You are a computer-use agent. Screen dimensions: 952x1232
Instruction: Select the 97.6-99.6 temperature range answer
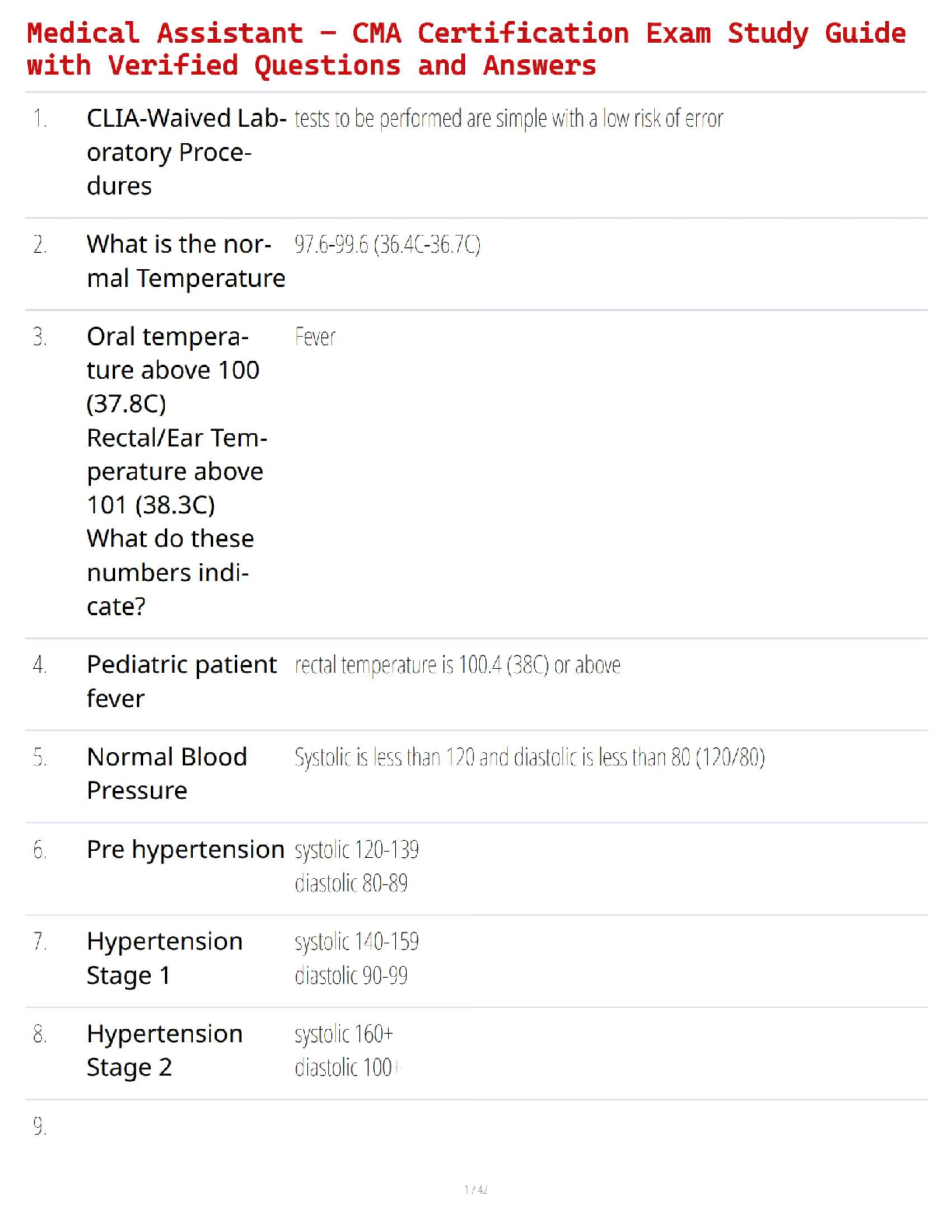click(x=387, y=245)
